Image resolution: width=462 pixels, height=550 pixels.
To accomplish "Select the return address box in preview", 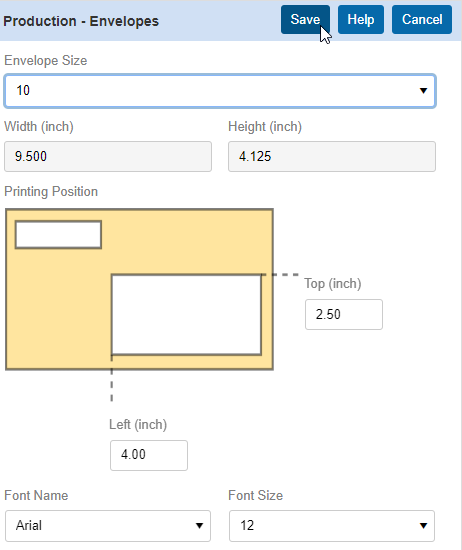I will (x=59, y=235).
